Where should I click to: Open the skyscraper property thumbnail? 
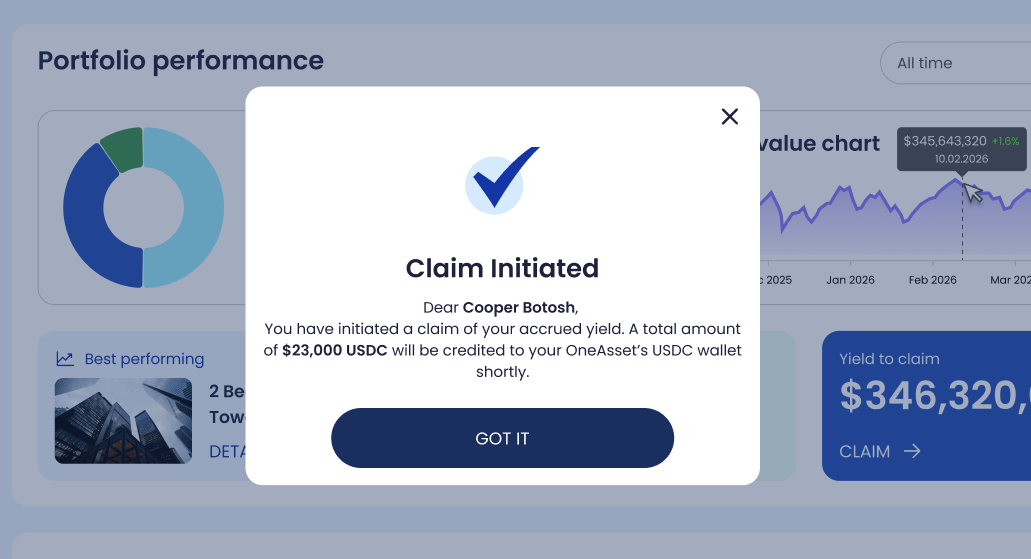[x=123, y=420]
